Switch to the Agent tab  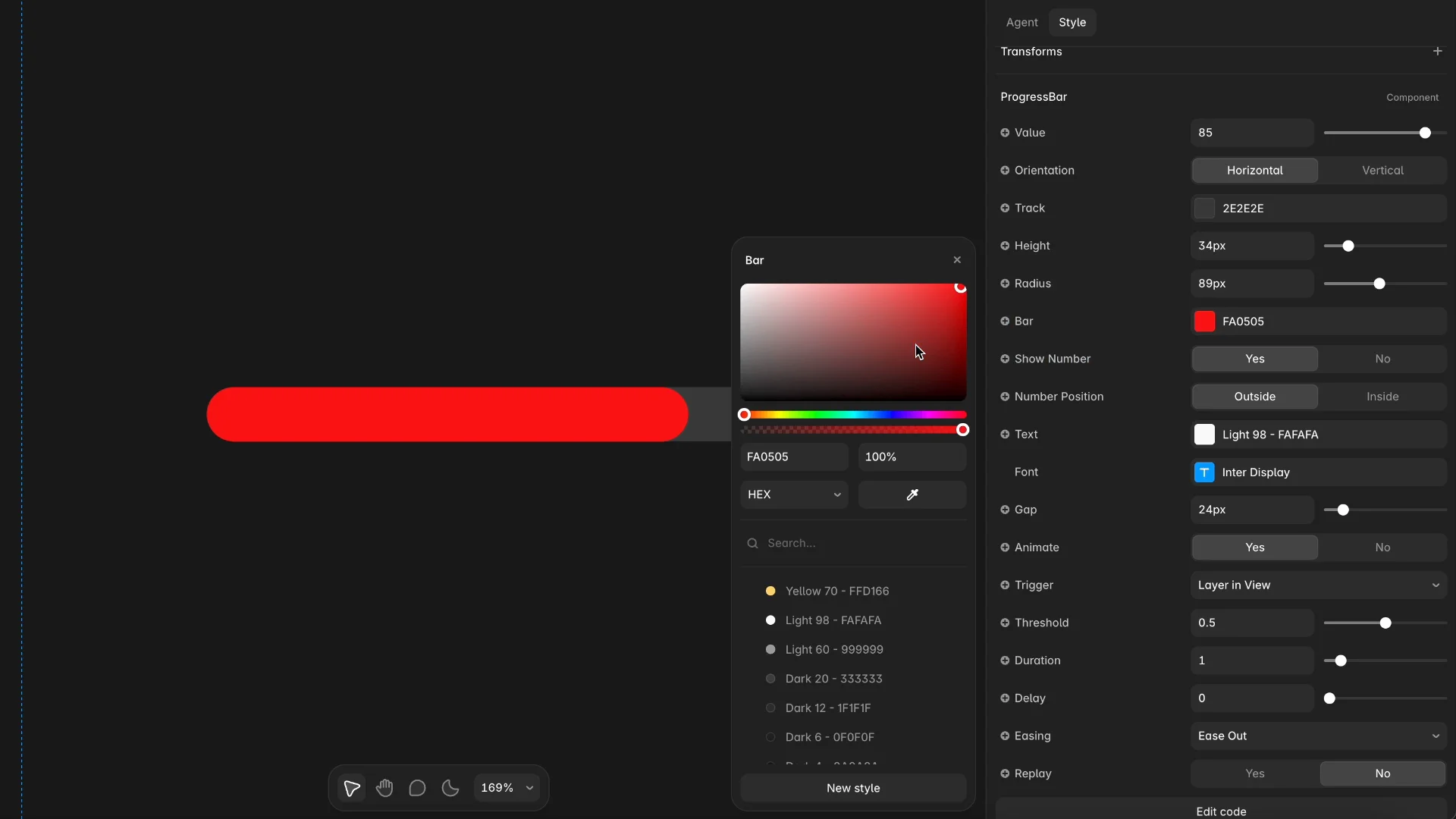point(1021,23)
